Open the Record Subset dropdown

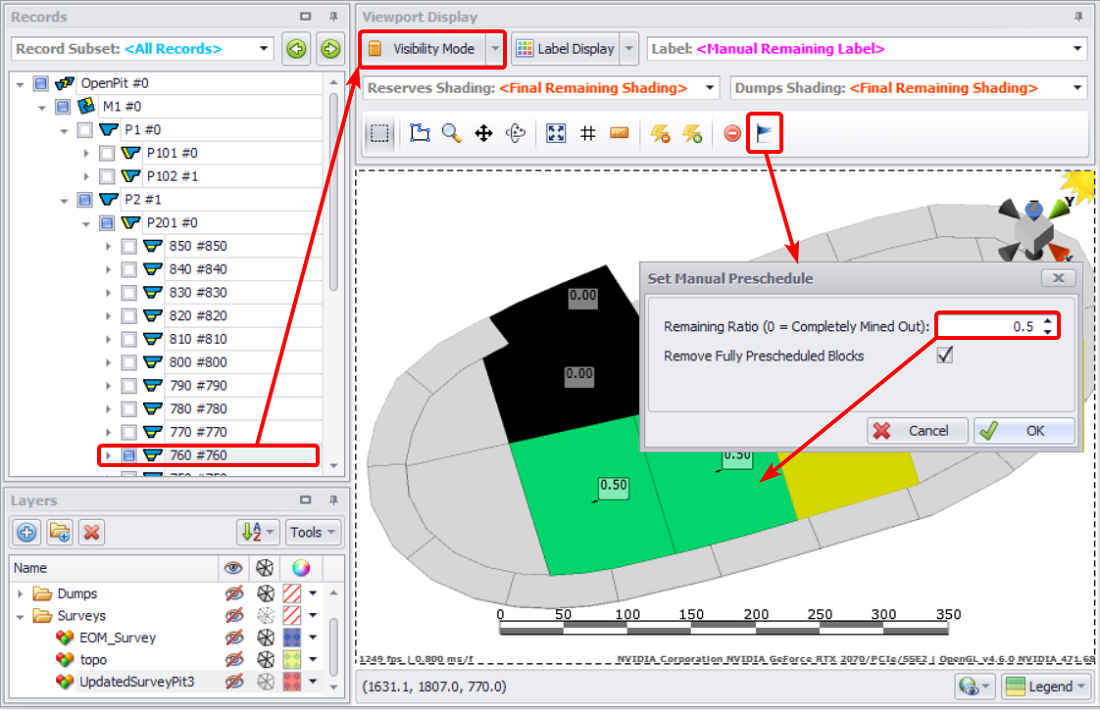(264, 48)
